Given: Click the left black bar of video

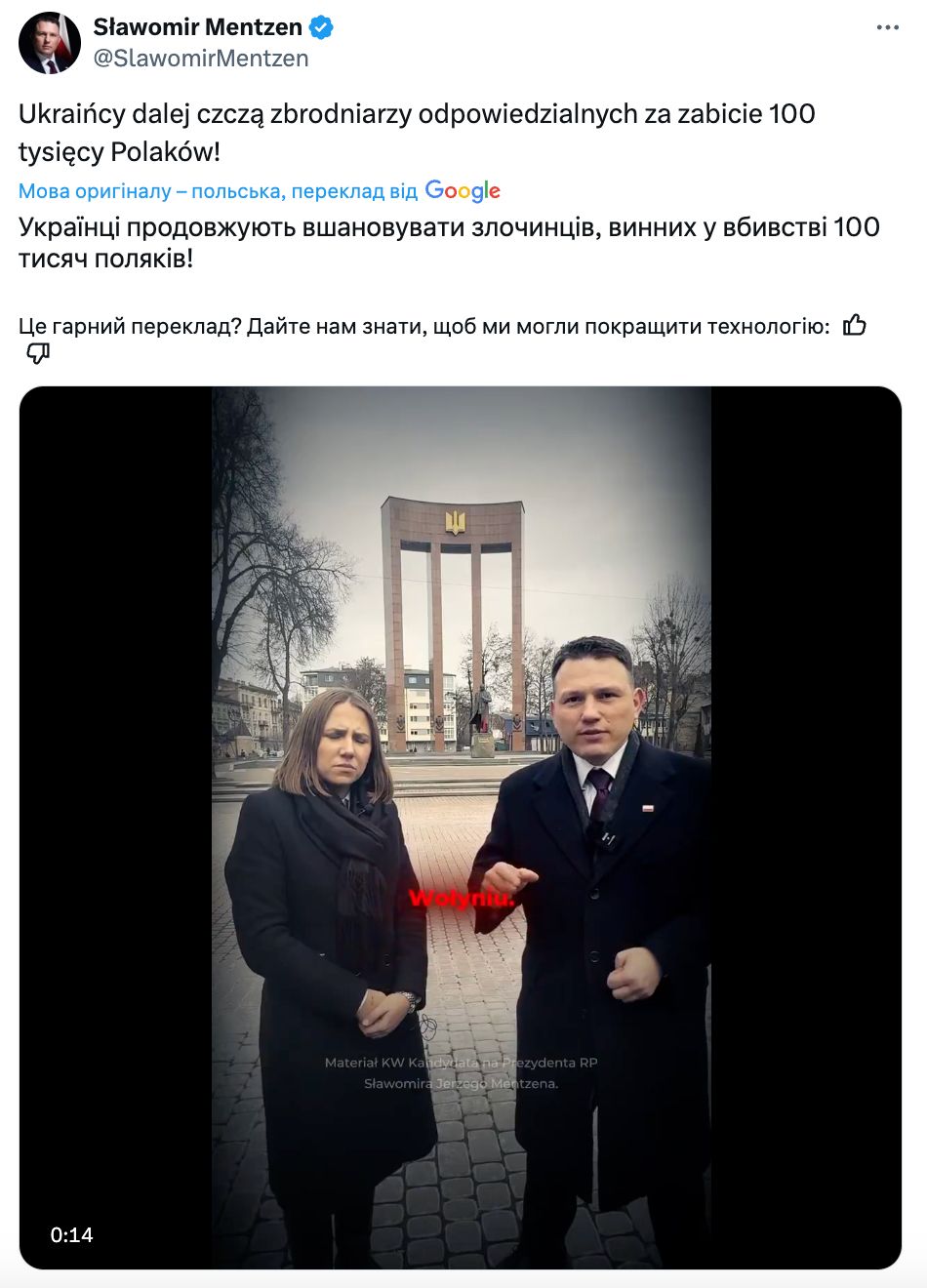Looking at the screenshot, I should pos(115,827).
